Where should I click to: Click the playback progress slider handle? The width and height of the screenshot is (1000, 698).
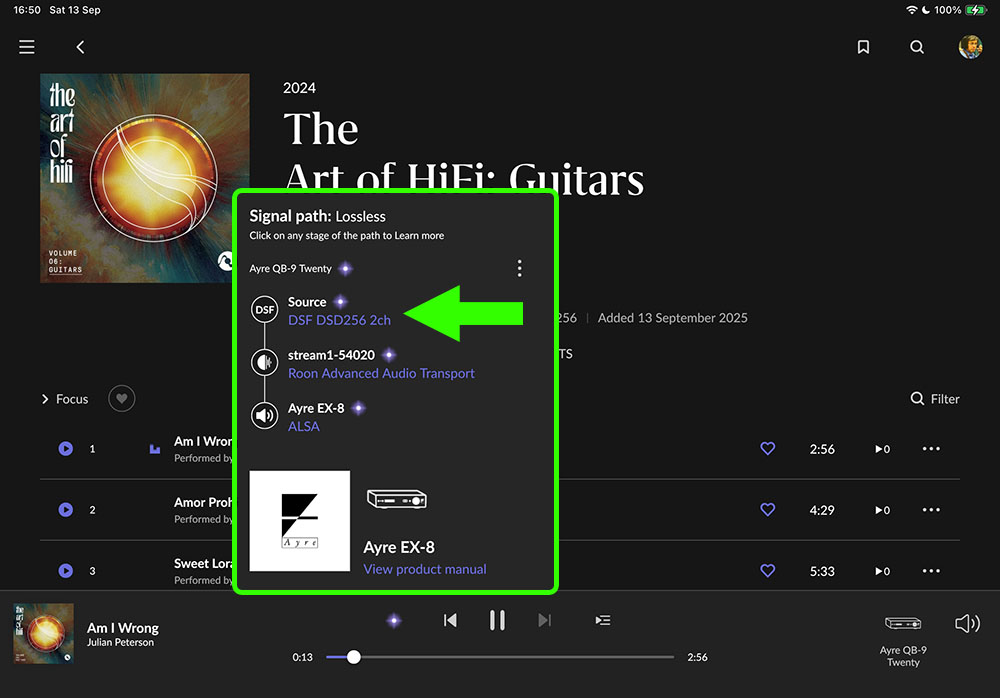354,657
